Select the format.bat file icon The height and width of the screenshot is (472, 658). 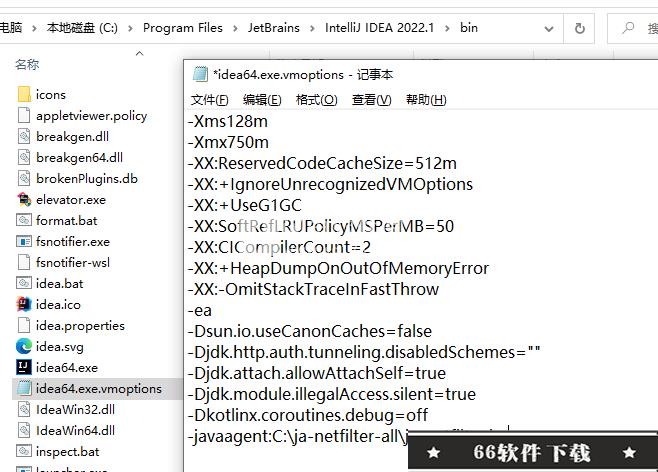[24, 220]
